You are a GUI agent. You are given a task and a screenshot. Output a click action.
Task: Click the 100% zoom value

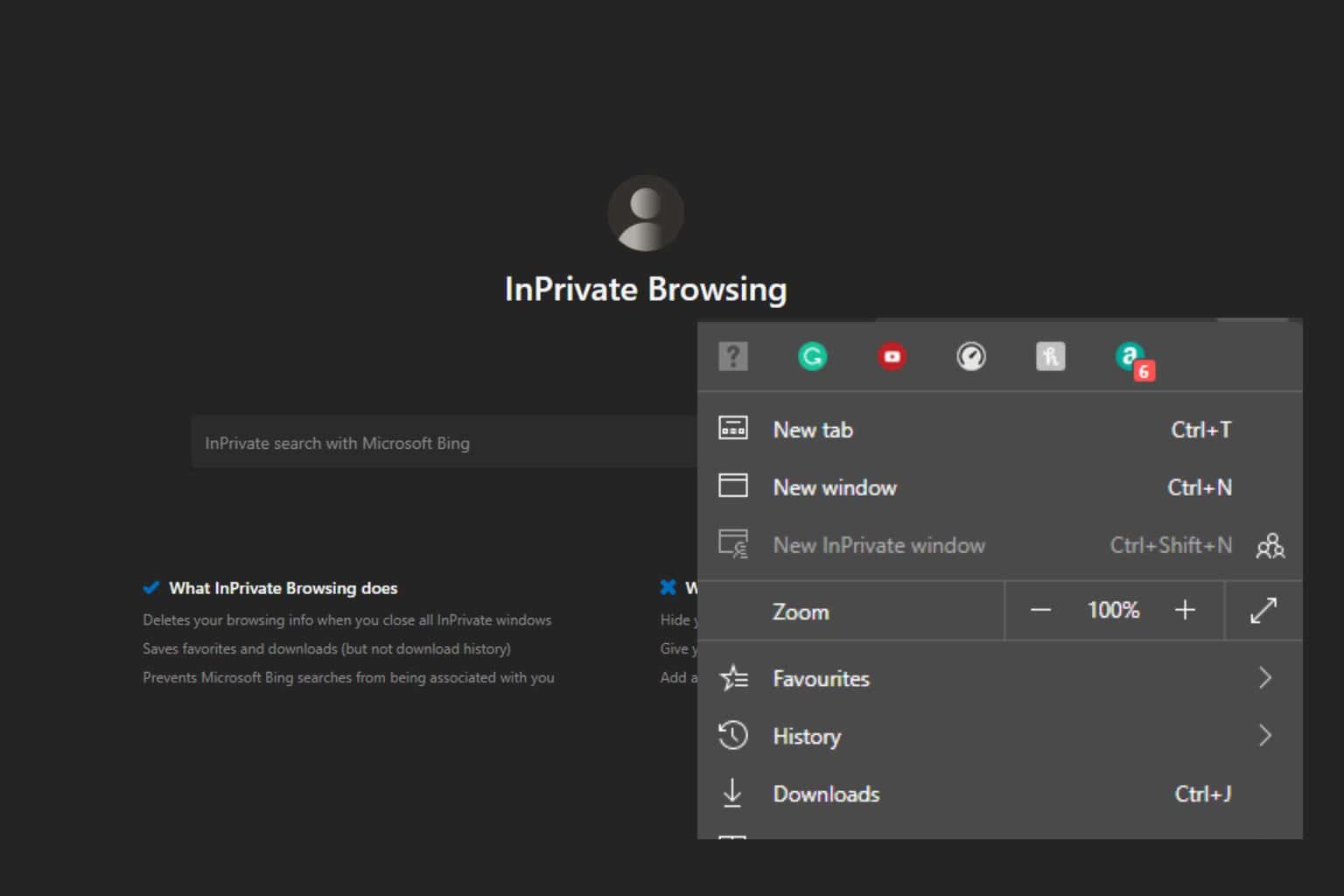coord(1113,610)
